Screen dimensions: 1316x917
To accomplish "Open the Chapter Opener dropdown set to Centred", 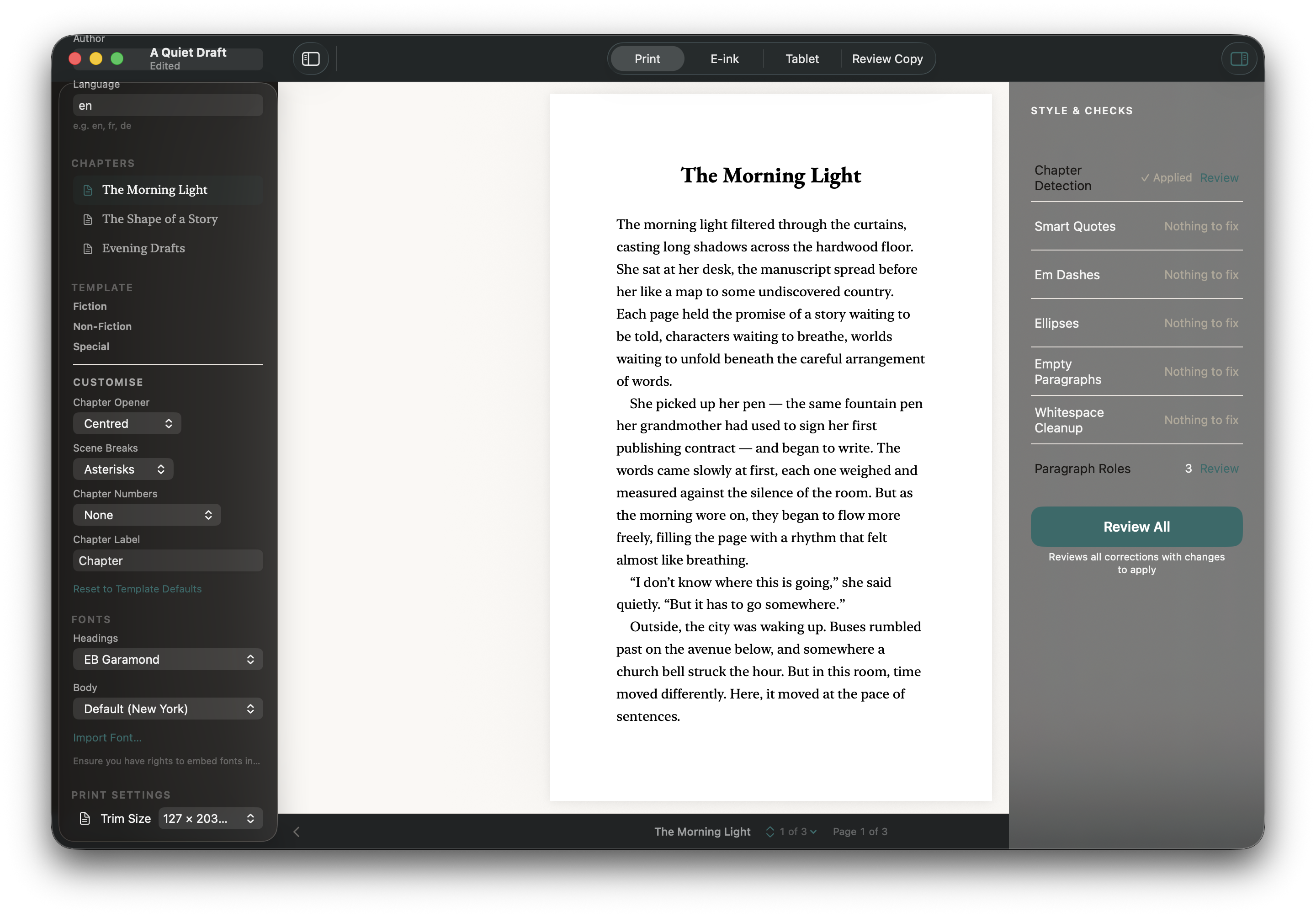I will click(127, 423).
